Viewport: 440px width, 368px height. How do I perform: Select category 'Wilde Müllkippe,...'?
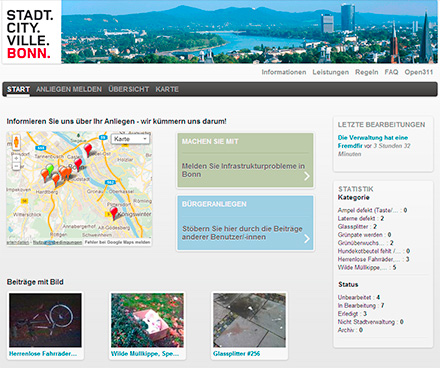point(362,267)
